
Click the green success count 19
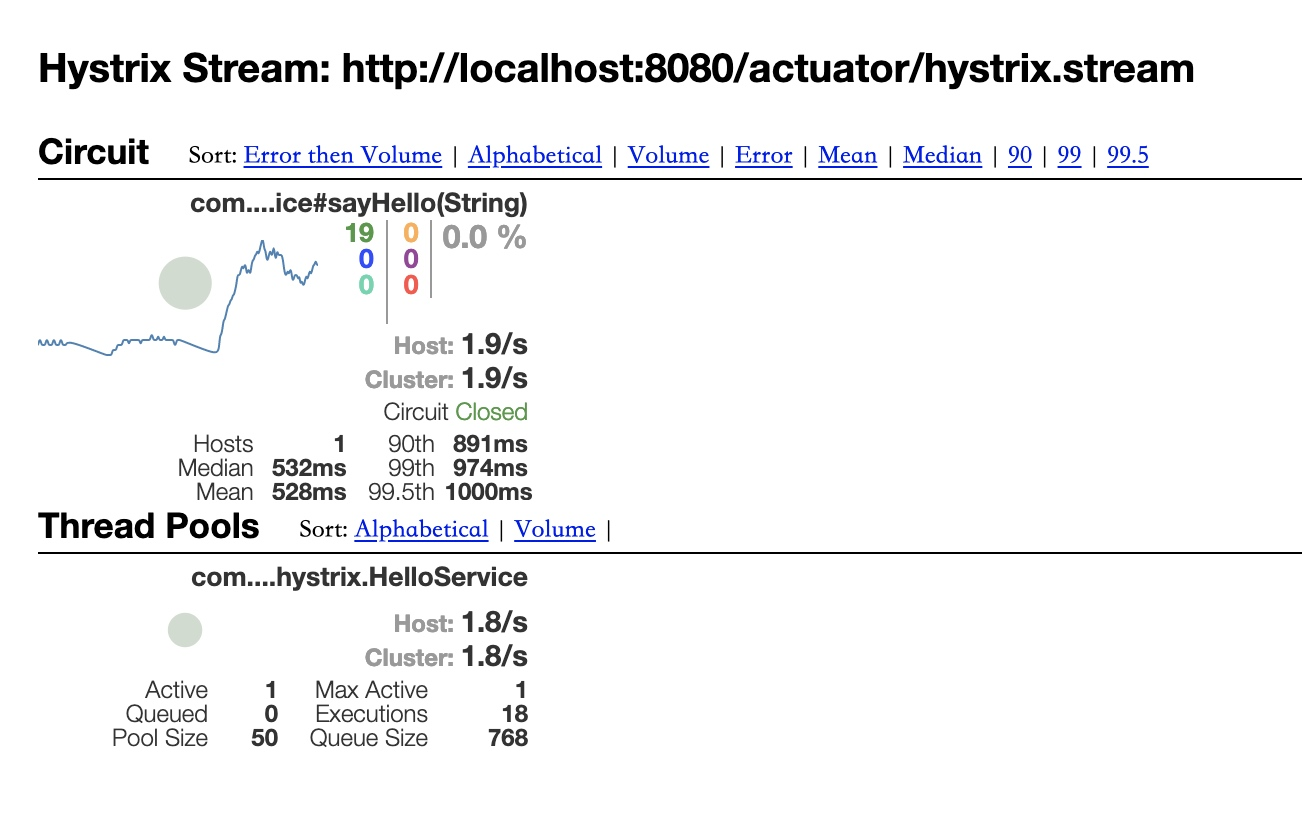click(x=359, y=234)
